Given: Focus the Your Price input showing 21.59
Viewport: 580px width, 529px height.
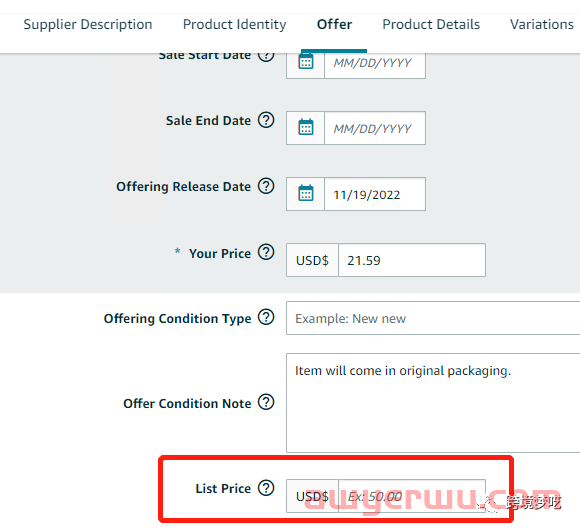Looking at the screenshot, I should (x=412, y=260).
